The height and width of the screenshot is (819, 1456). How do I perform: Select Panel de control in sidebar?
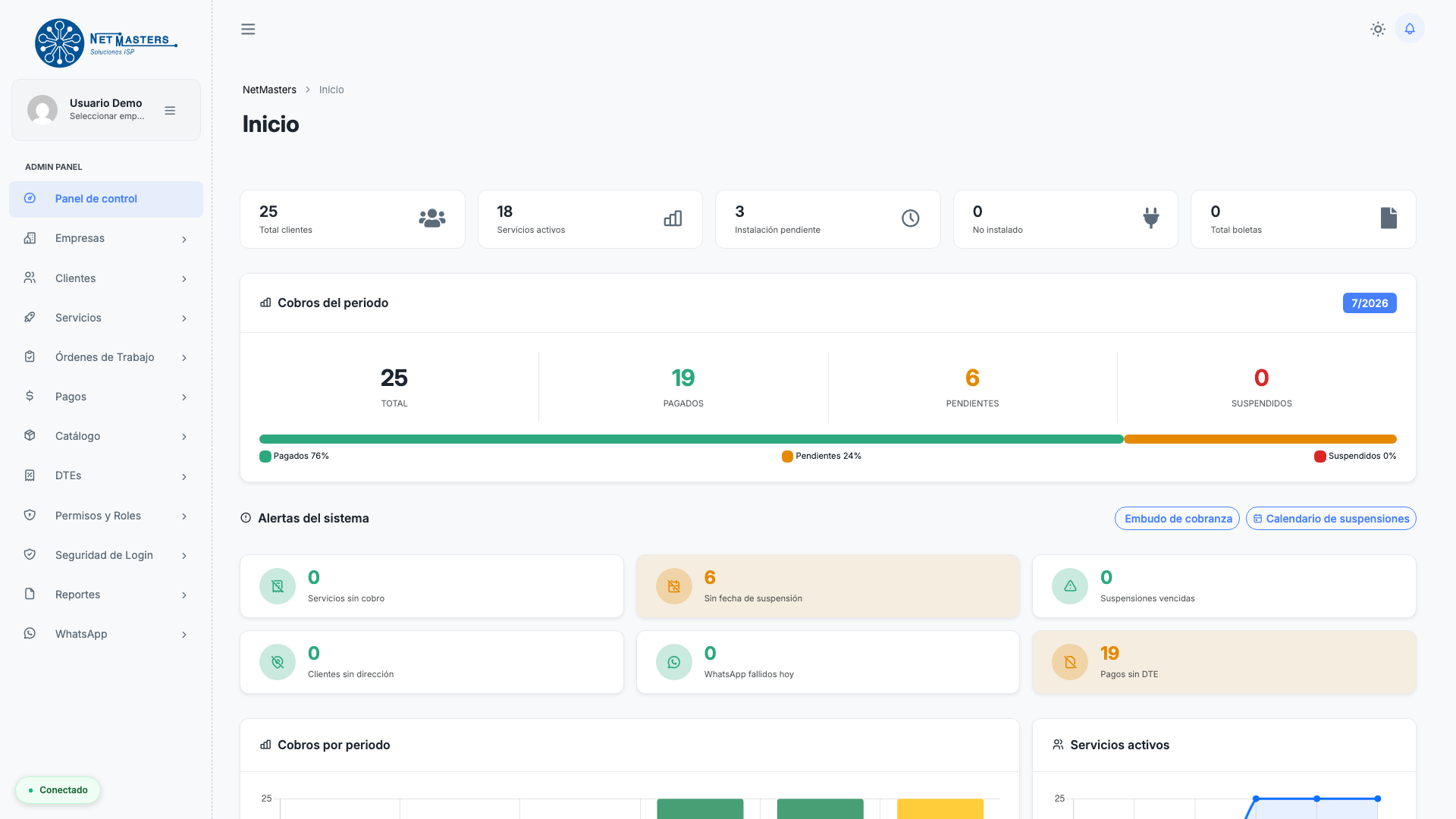pyautogui.click(x=106, y=199)
